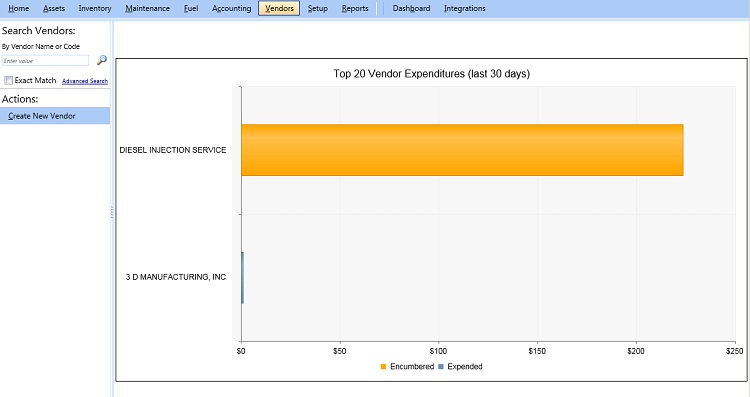Screen dimensions: 750x397
Task: Click the sidebar splitter grip handle
Action: click(112, 212)
